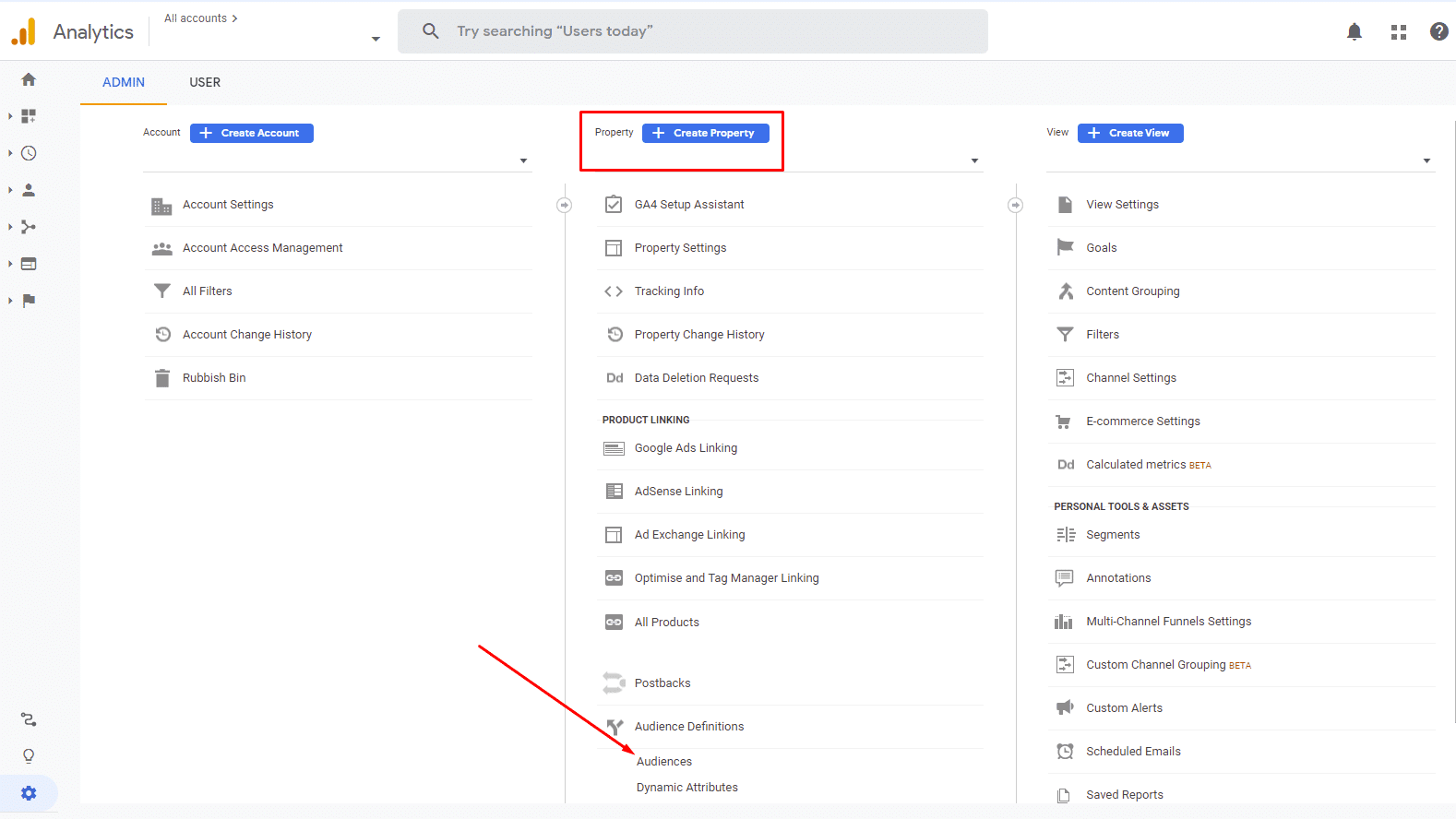Expand the View selector dropdown
The width and height of the screenshot is (1456, 819).
click(x=1426, y=160)
